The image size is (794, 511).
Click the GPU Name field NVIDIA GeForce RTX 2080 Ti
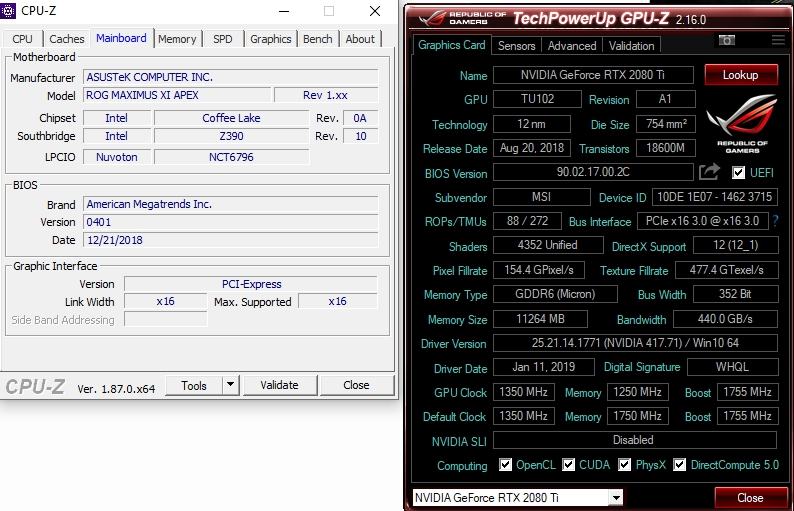[593, 75]
